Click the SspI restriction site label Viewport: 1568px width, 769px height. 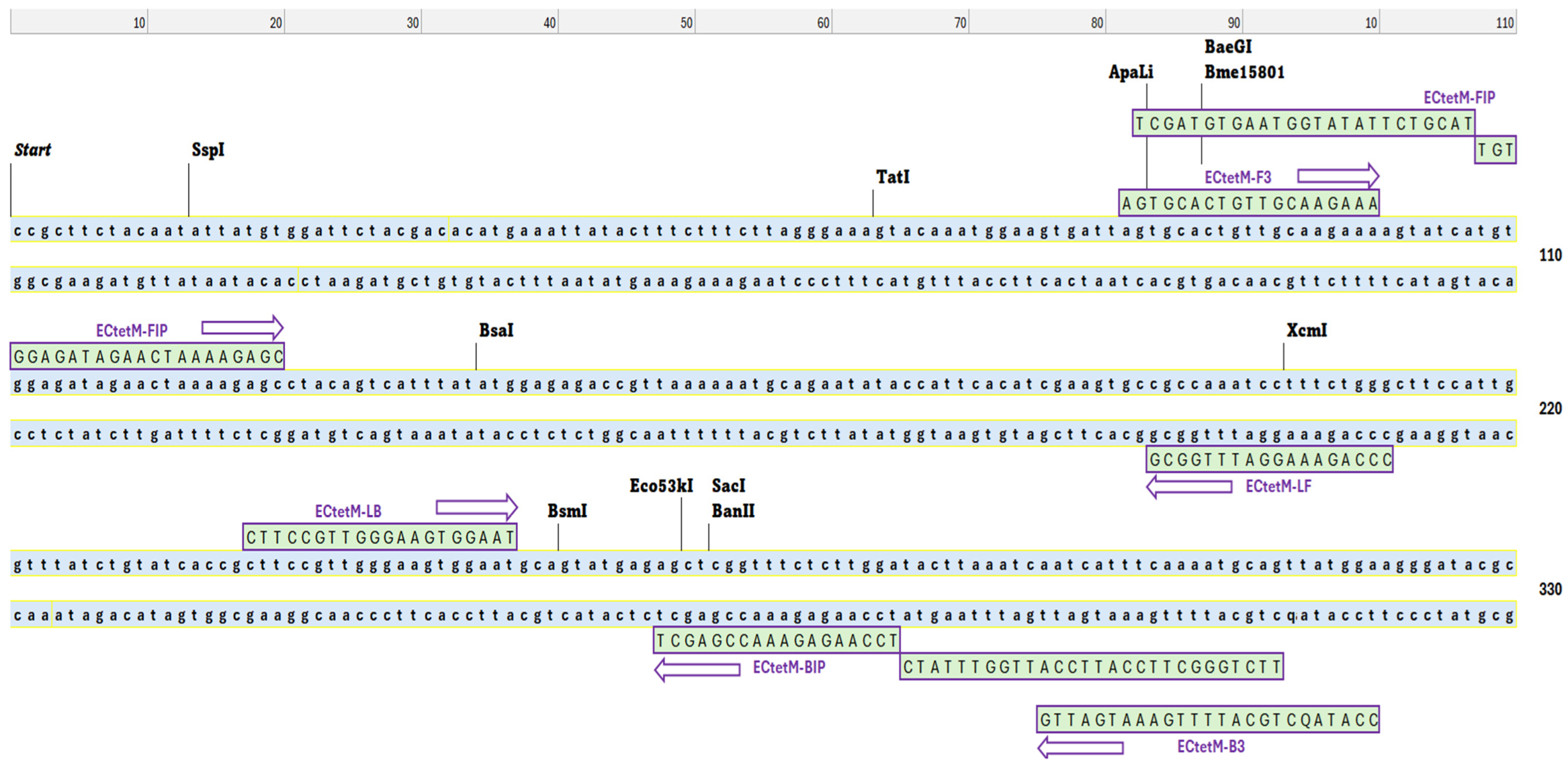click(208, 150)
